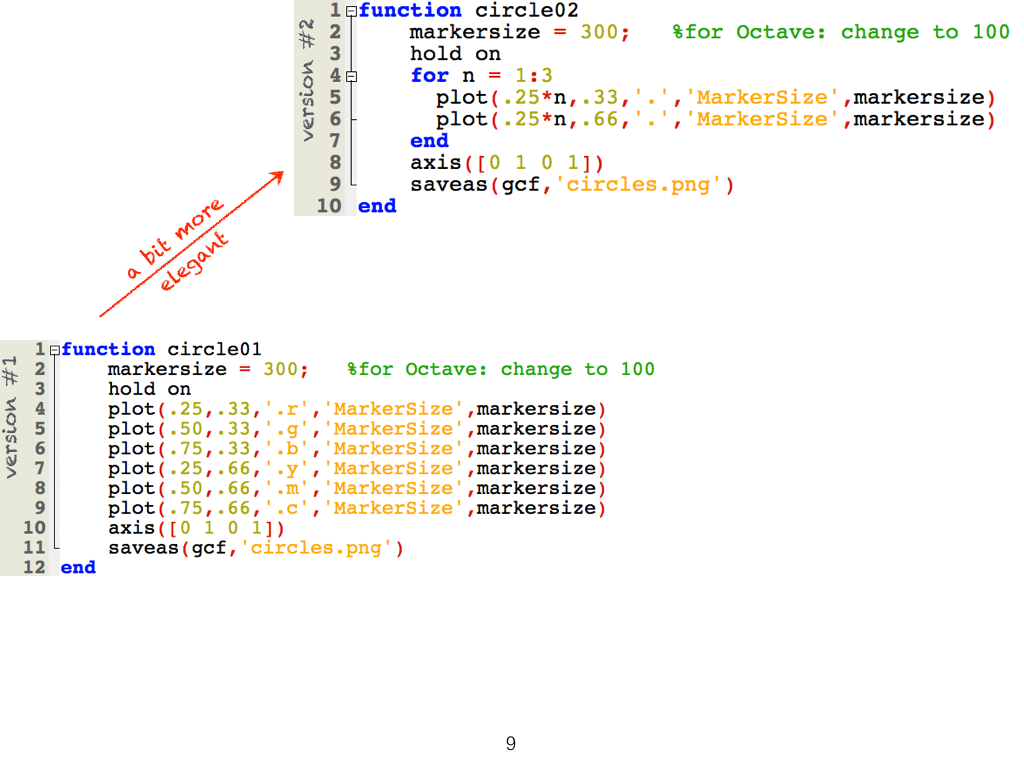
Task: Collapse the function circle01 fold marker
Action: (x=54, y=350)
